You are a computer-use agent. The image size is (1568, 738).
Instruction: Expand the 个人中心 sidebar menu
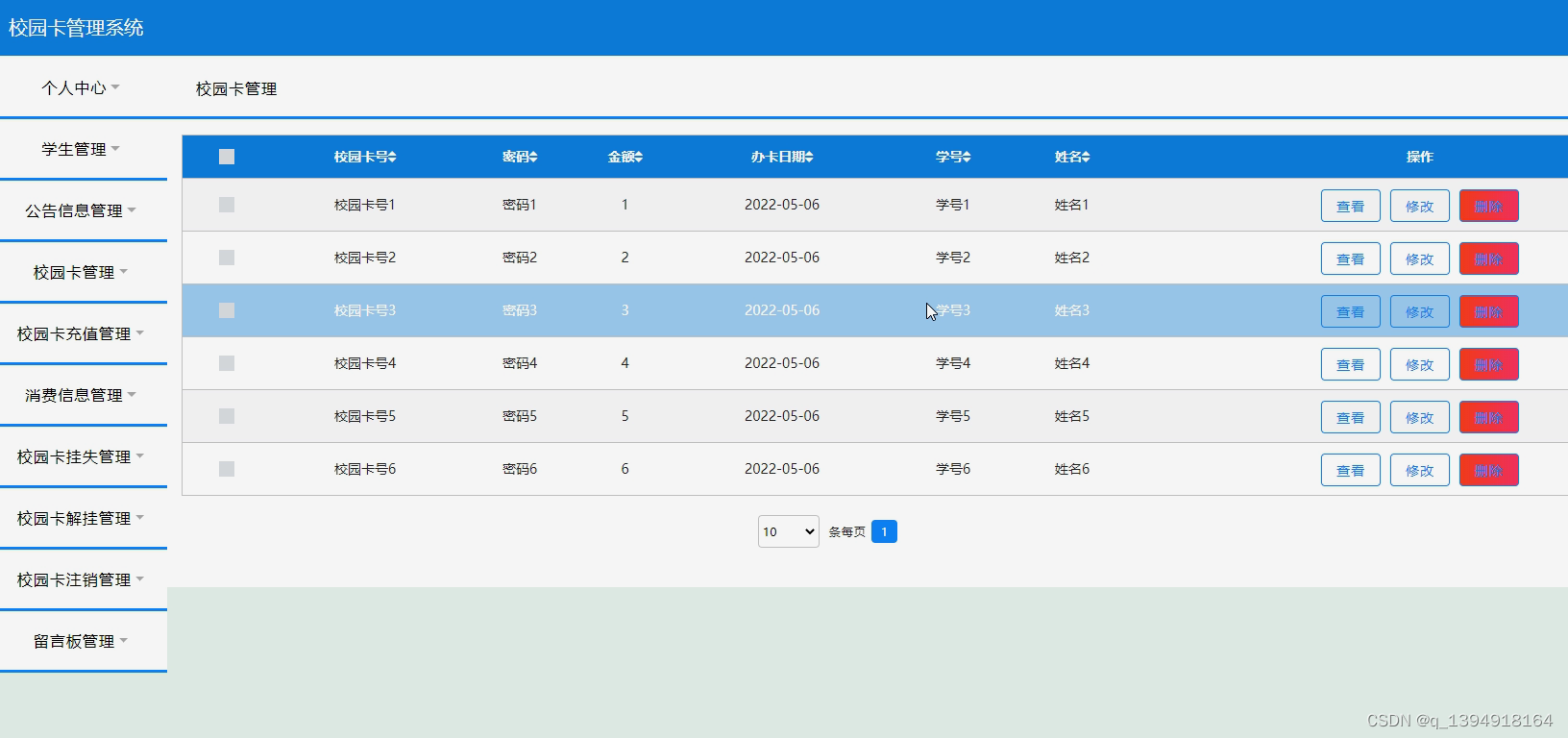[82, 87]
